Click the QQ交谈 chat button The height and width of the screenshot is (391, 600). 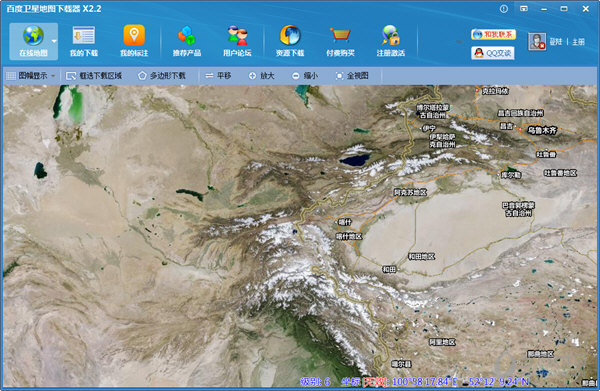[493, 53]
